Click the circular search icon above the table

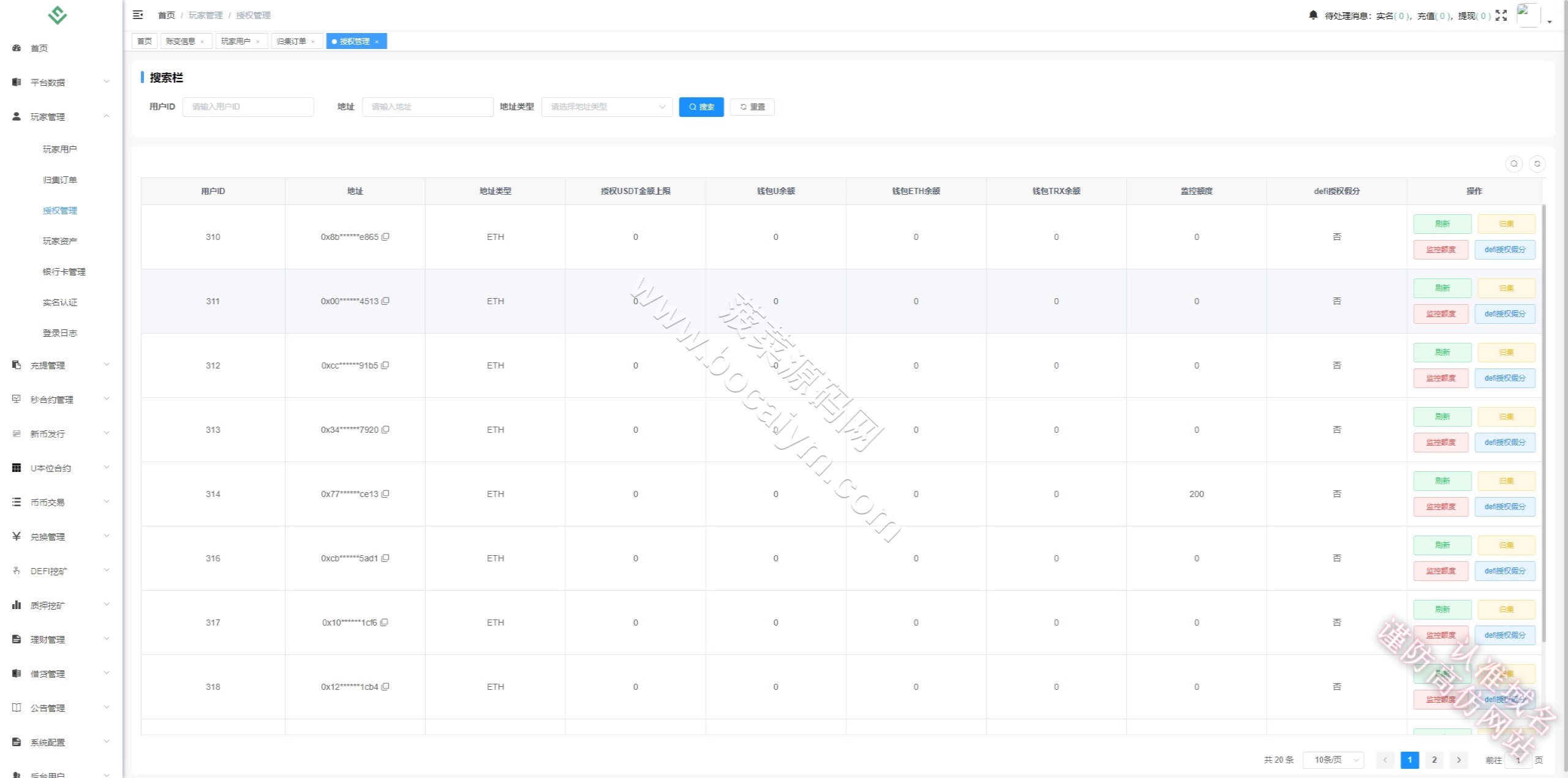pos(1514,164)
